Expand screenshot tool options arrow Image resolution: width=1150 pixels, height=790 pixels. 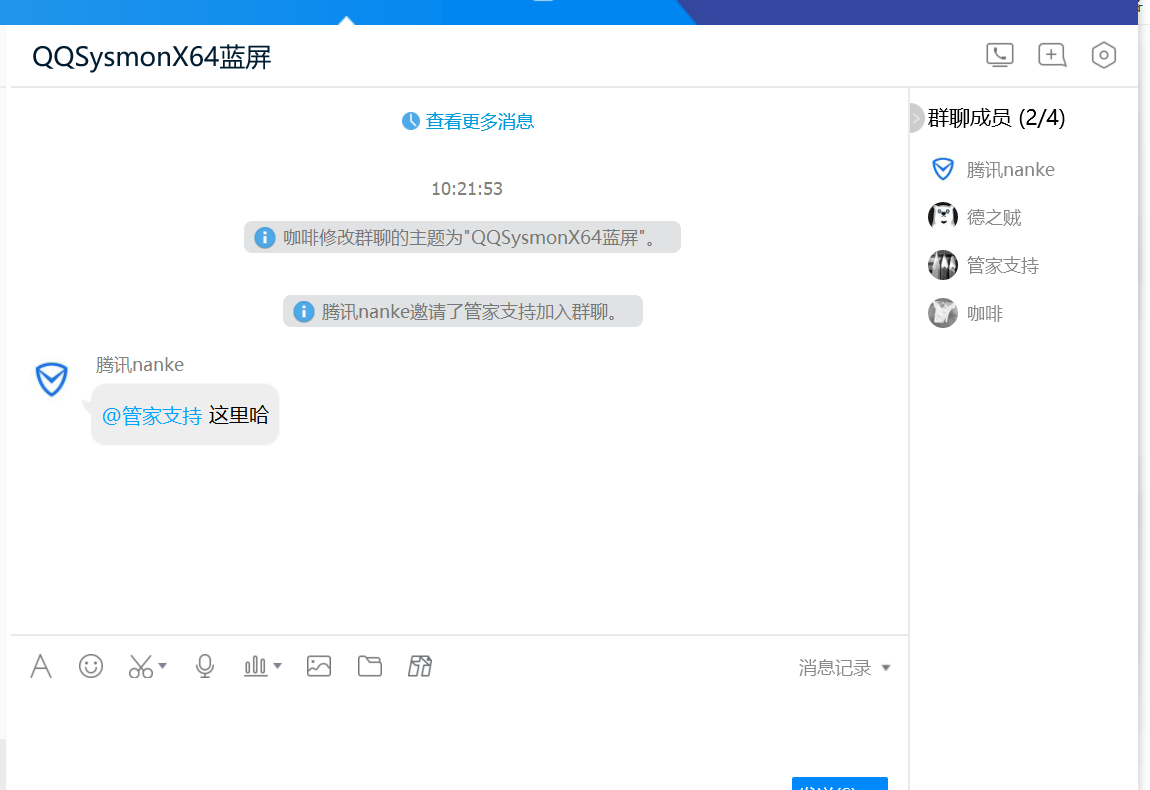[x=163, y=666]
